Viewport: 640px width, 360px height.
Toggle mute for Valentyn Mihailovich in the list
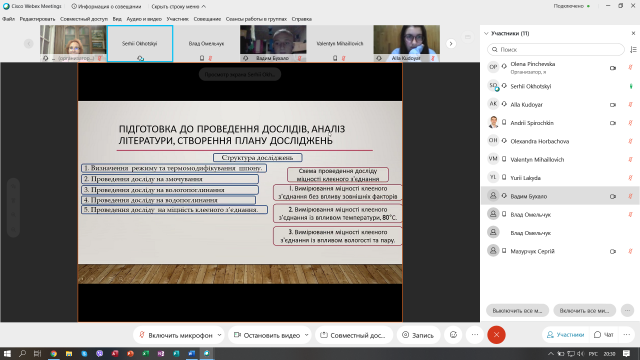tap(631, 160)
